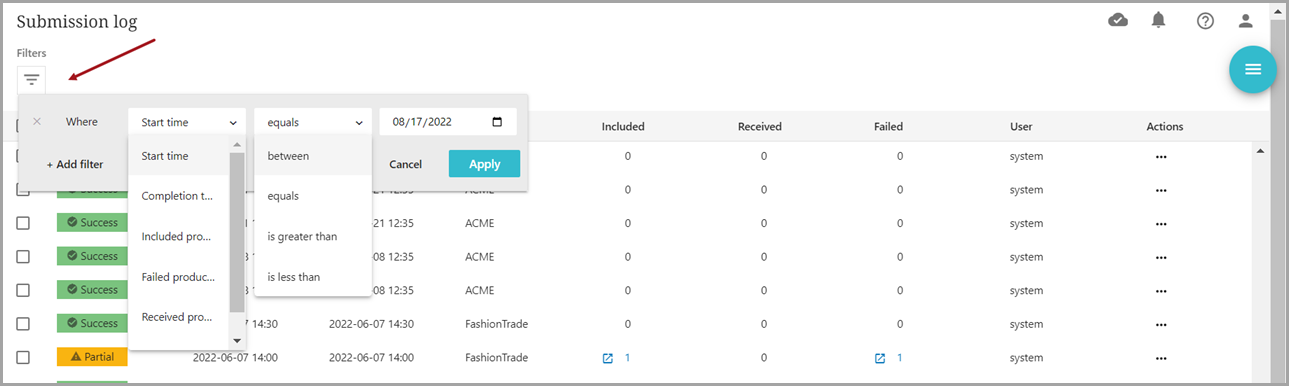Select the between operator

tap(313, 156)
